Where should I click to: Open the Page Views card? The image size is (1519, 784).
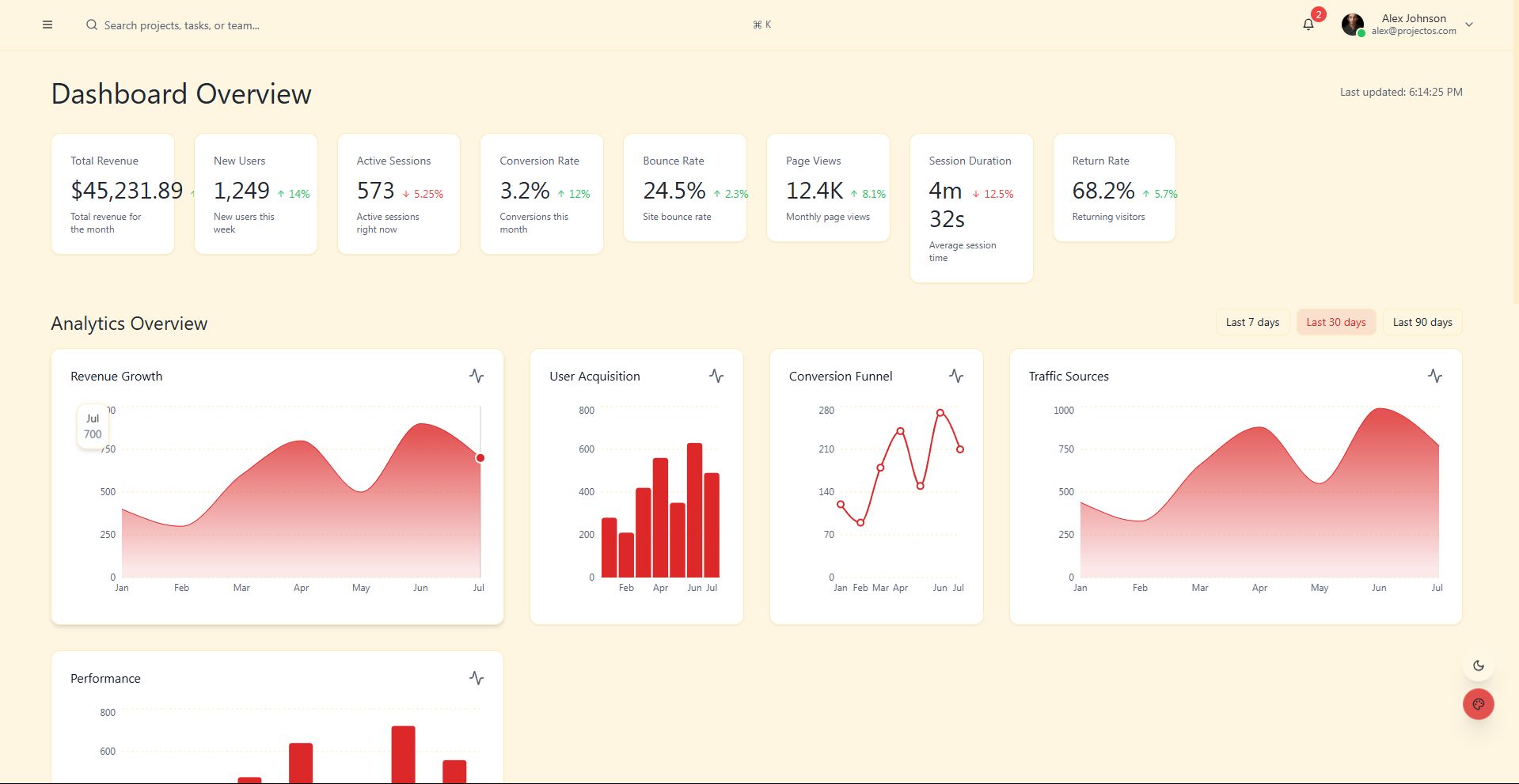(x=828, y=187)
